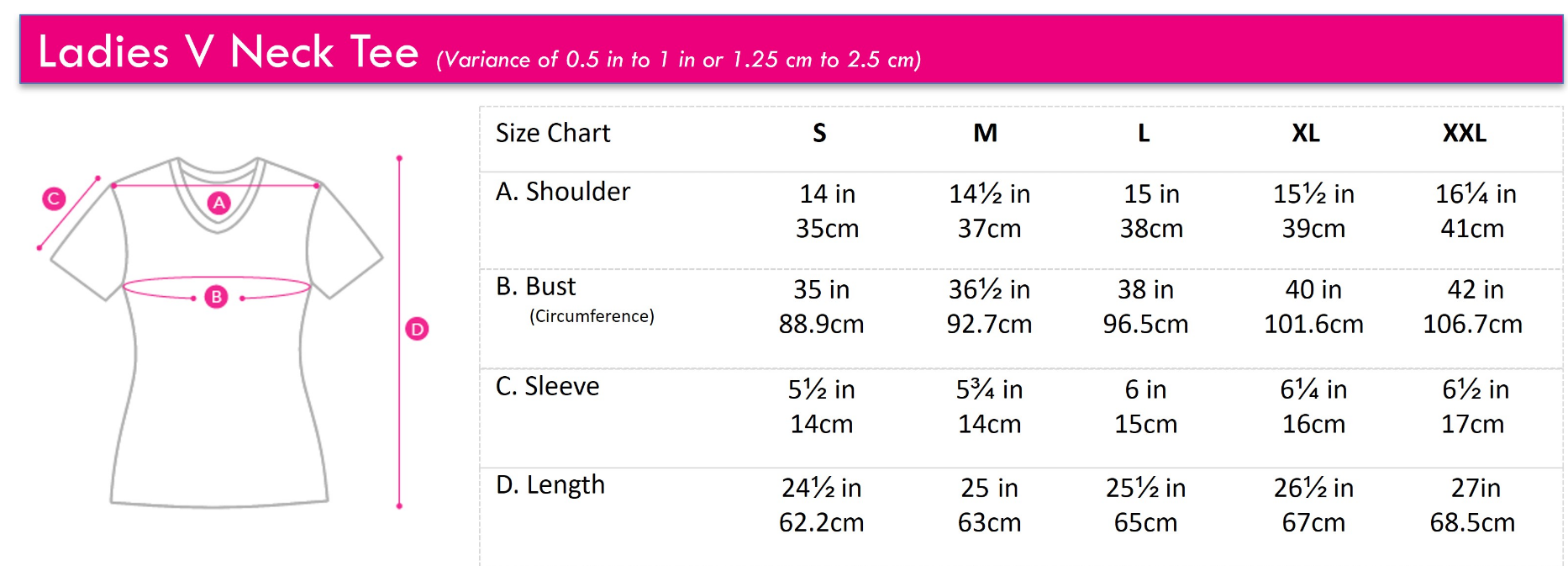Select the XL size column header

point(1306,133)
